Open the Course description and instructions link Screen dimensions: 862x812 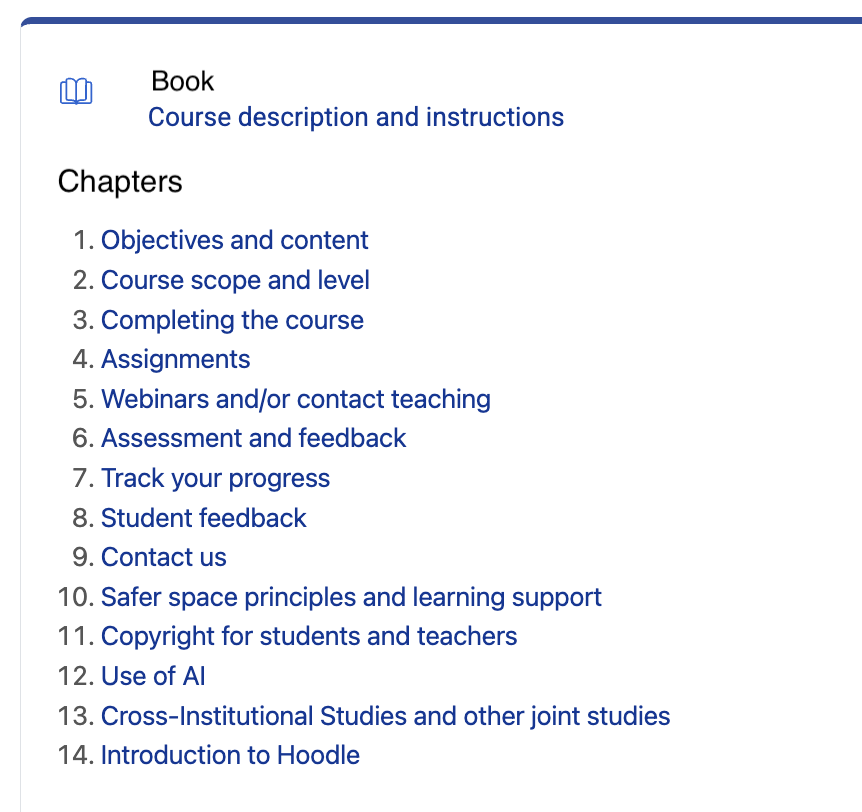[x=355, y=117]
